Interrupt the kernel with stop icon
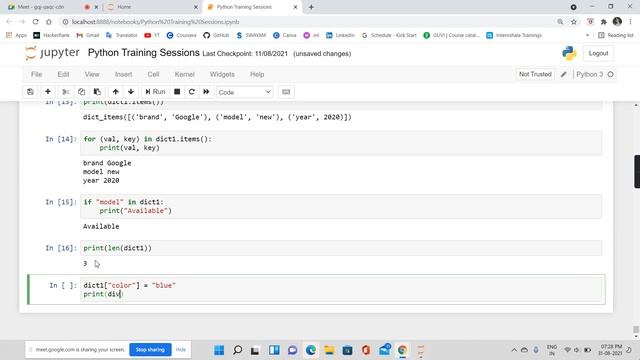640x360 pixels. (177, 92)
